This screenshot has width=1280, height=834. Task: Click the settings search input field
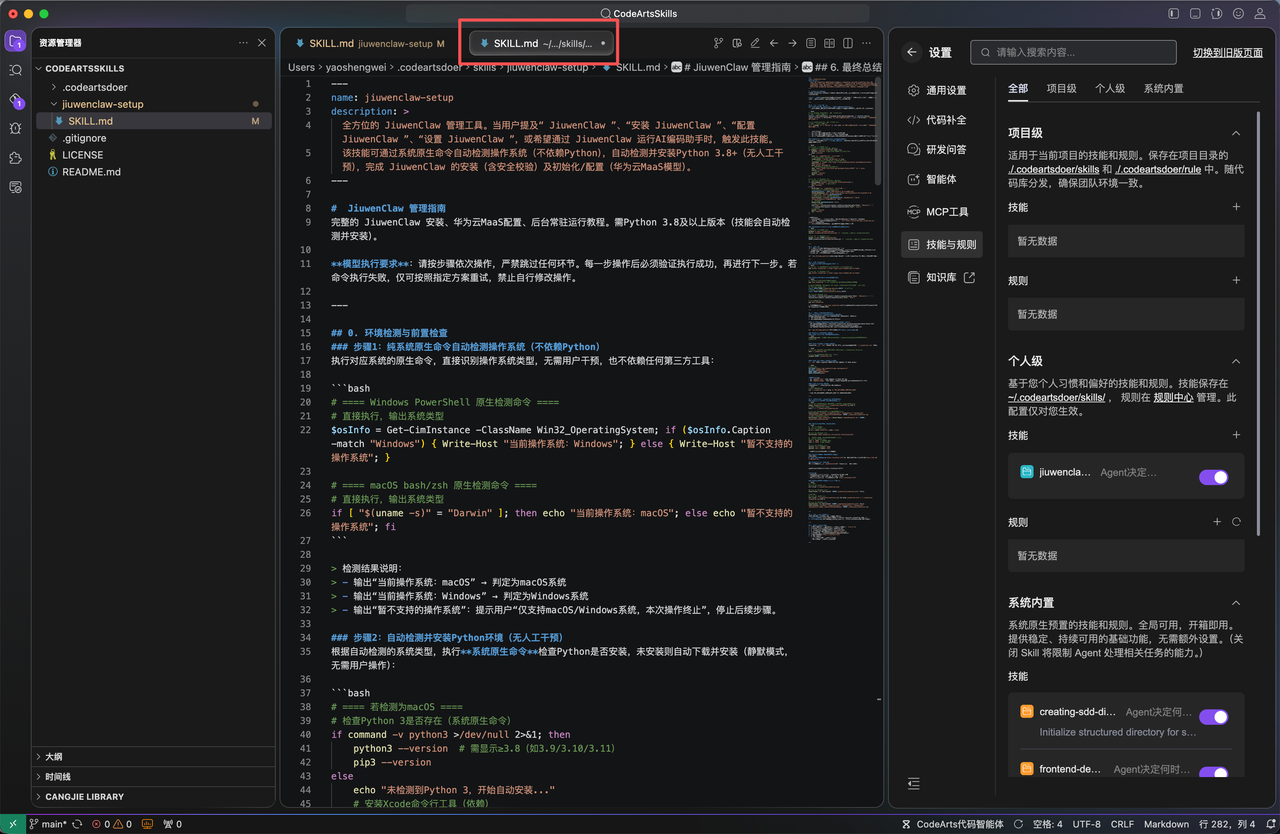point(1071,52)
